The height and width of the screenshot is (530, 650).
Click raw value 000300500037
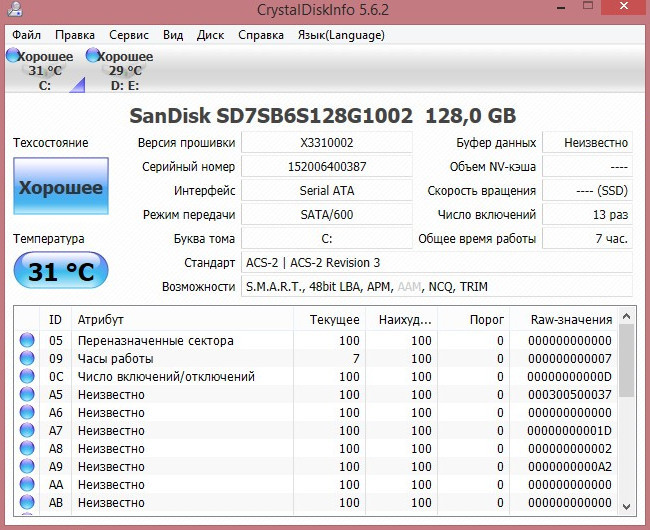[x=570, y=394]
